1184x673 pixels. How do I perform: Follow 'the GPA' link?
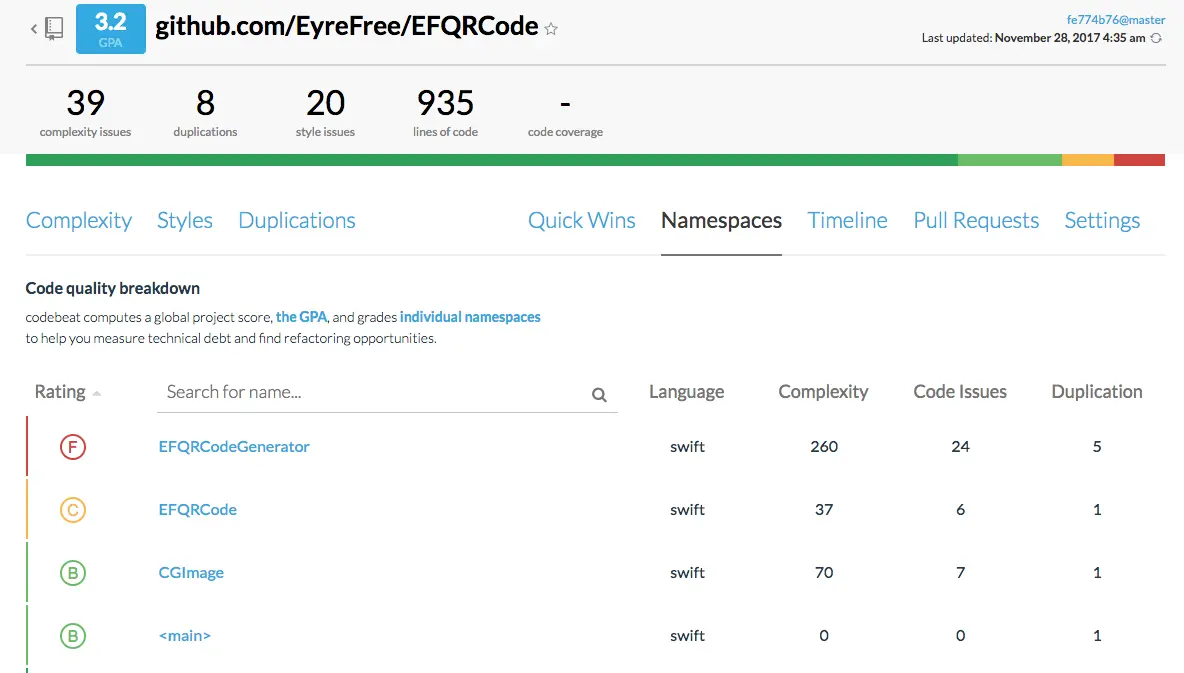point(301,317)
